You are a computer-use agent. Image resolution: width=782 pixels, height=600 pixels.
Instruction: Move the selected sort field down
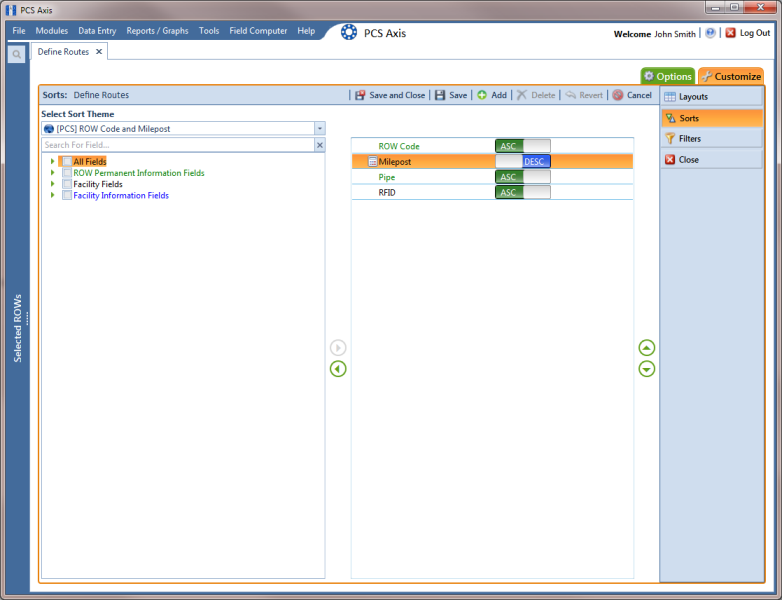coord(647,369)
